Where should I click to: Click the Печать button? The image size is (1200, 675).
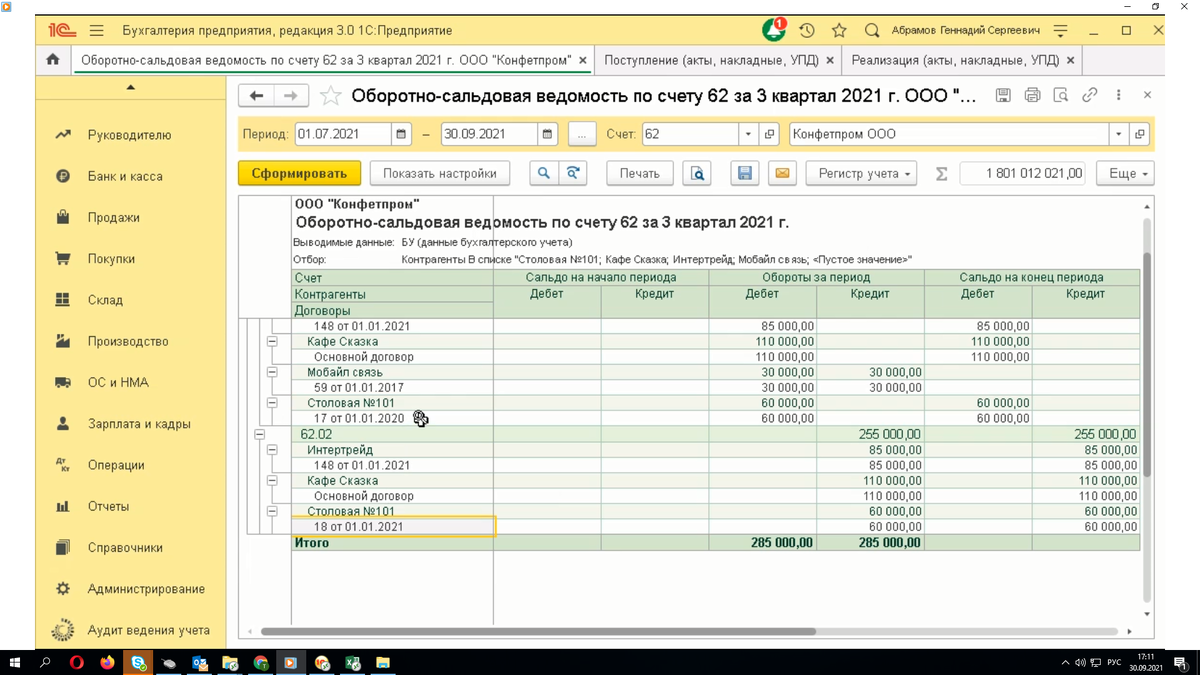pos(640,173)
